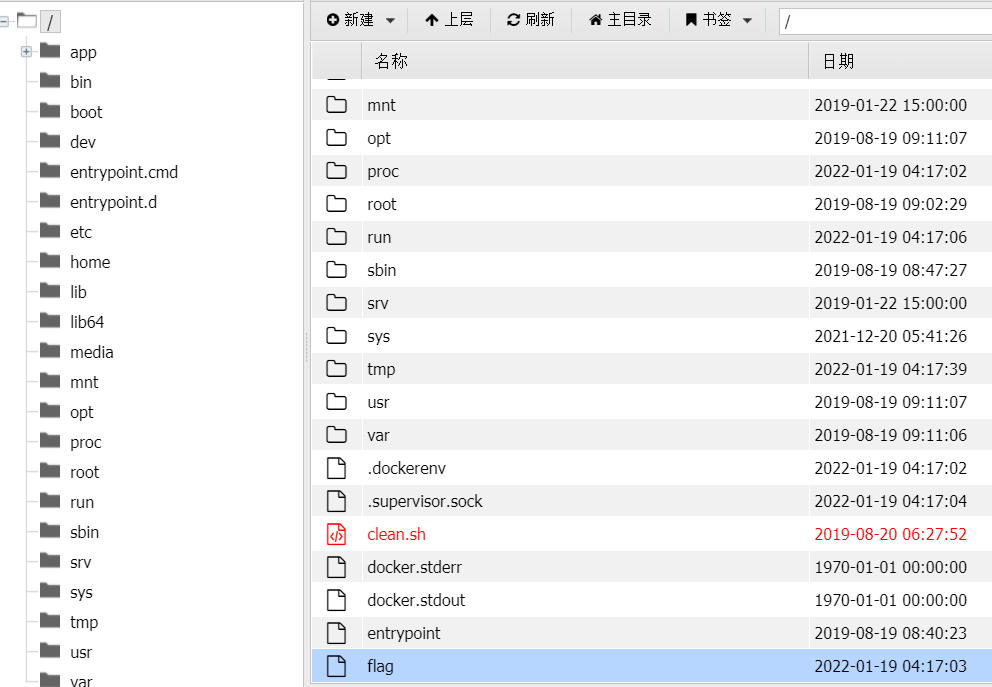This screenshot has height=687, width=992.
Task: Select usr folder in the tree
Action: [80, 652]
